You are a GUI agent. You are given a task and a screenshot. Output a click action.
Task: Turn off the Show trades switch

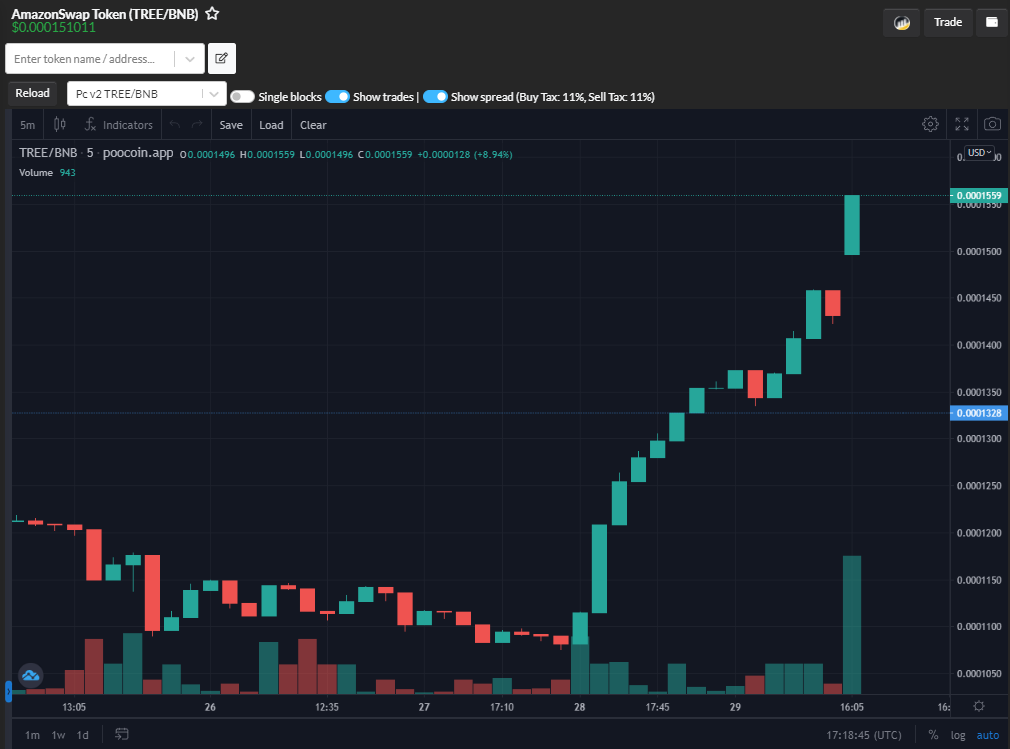pyautogui.click(x=338, y=97)
